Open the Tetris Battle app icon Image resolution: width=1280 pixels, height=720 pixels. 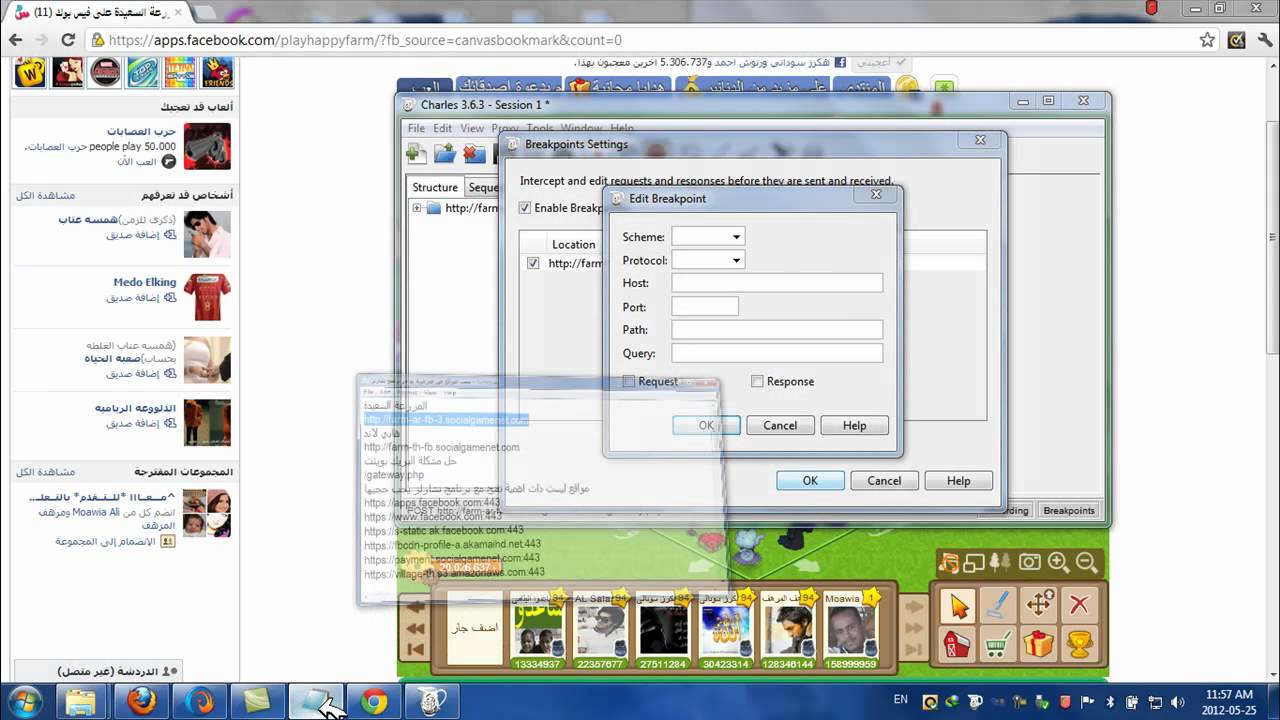coord(180,71)
